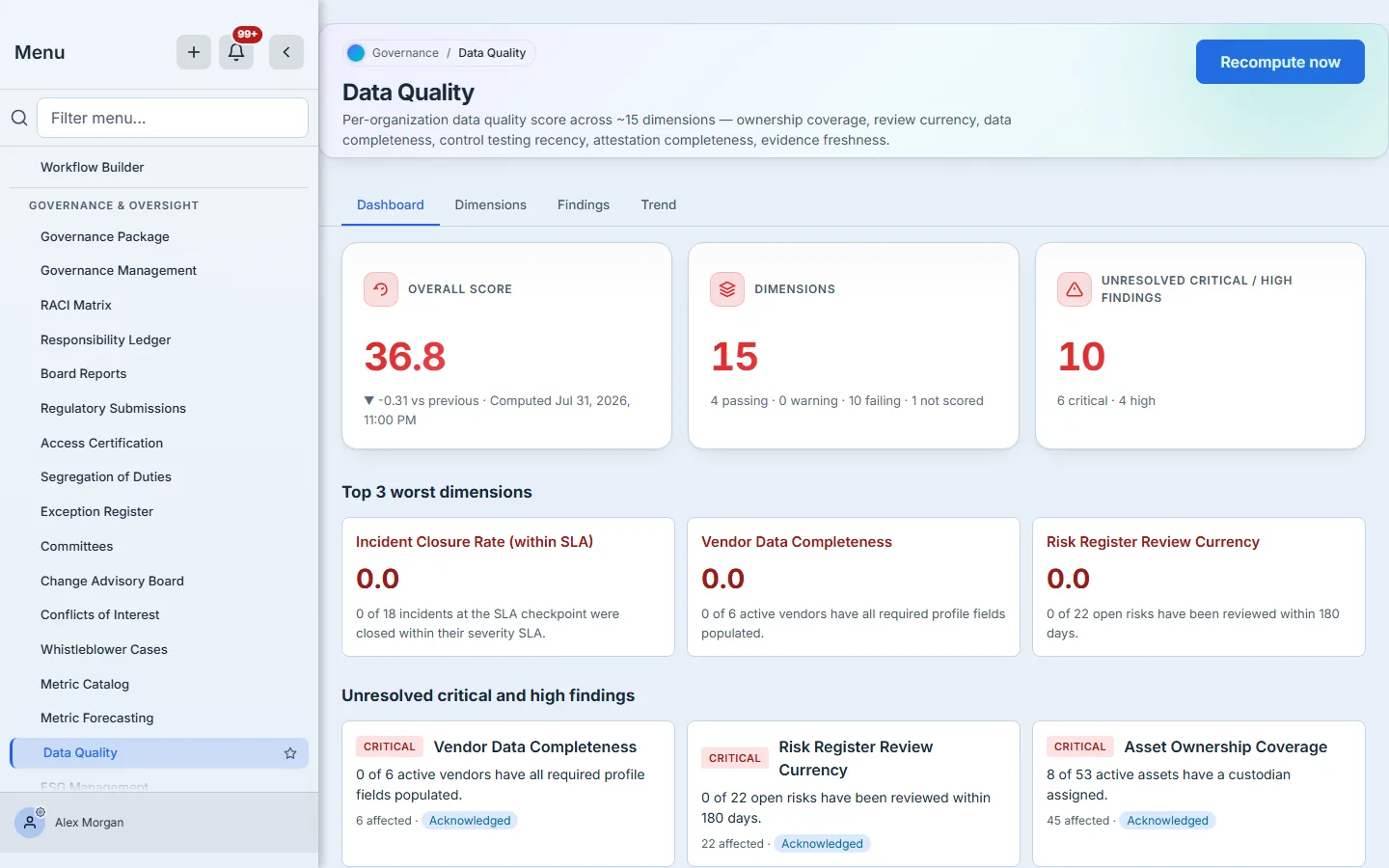Screen dimensions: 1389x868
Task: Click the Overall Score gauge icon
Action: point(381,289)
